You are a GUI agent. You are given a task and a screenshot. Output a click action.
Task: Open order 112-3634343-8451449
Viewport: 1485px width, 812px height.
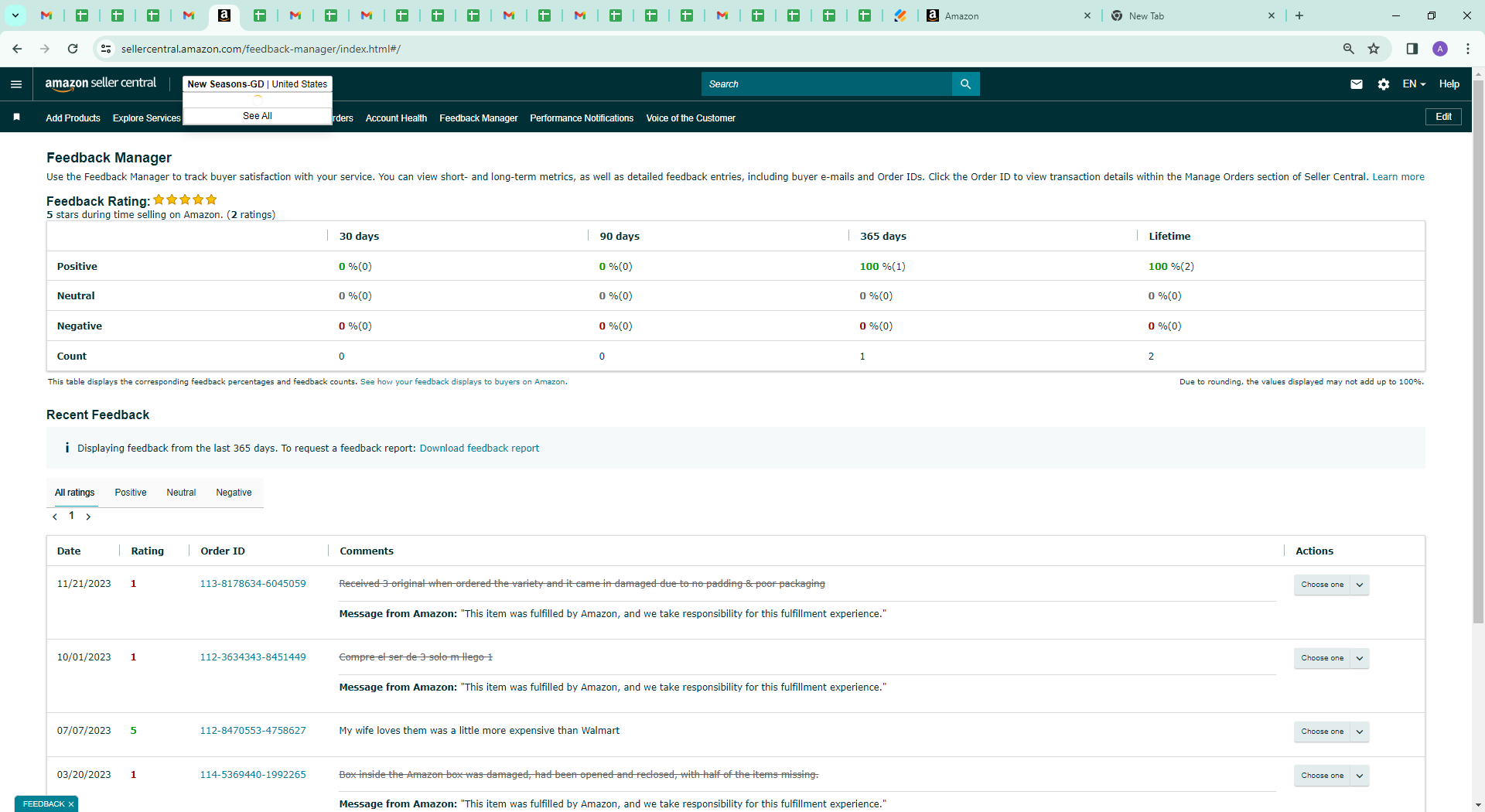tap(253, 657)
